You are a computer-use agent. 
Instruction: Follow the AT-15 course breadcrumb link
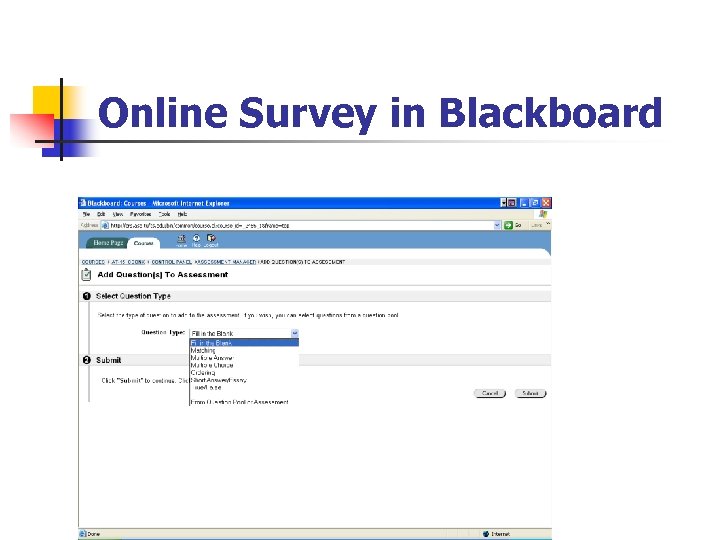[x=128, y=262]
